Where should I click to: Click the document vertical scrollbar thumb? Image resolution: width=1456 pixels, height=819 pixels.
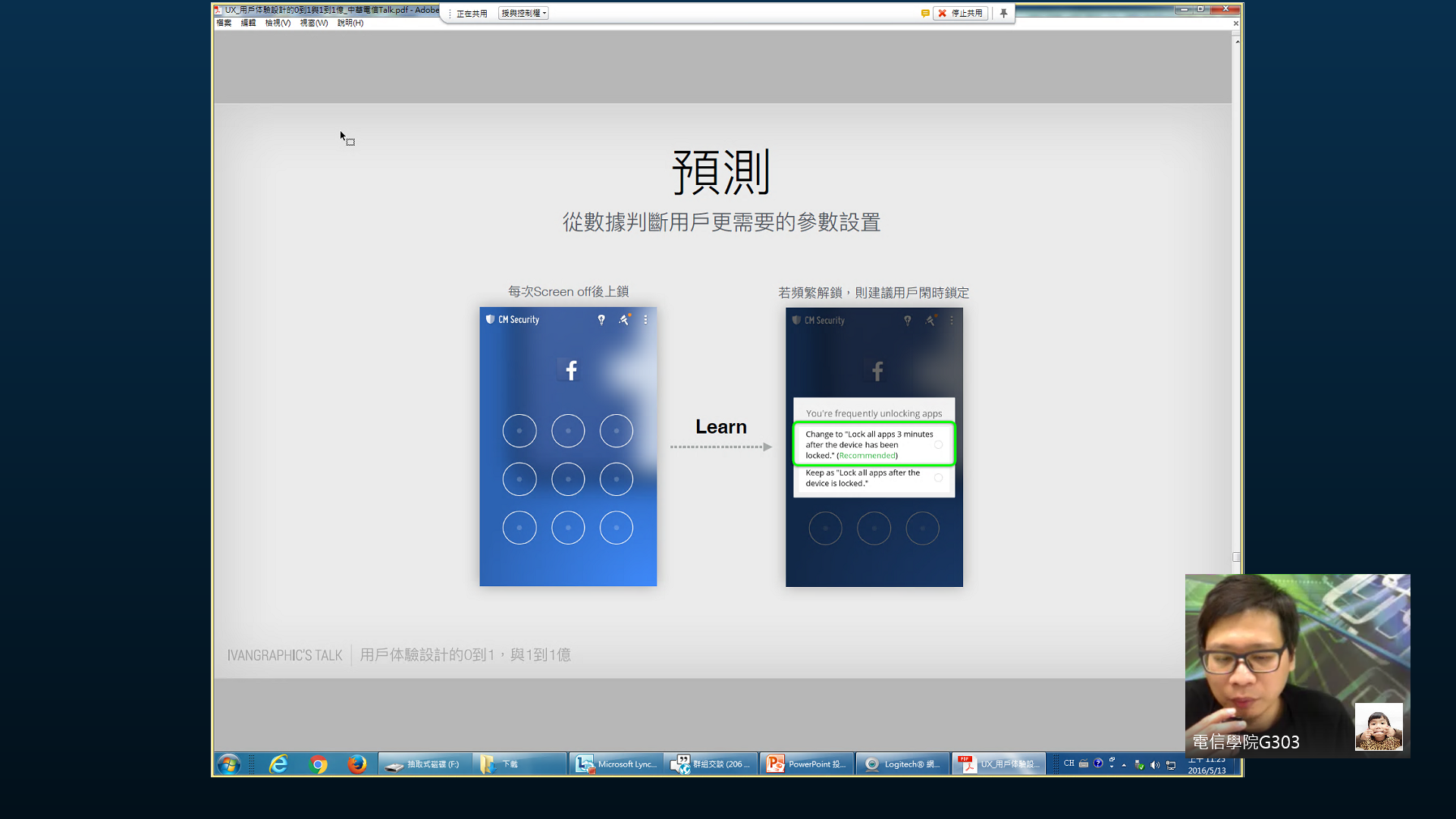[x=1236, y=557]
